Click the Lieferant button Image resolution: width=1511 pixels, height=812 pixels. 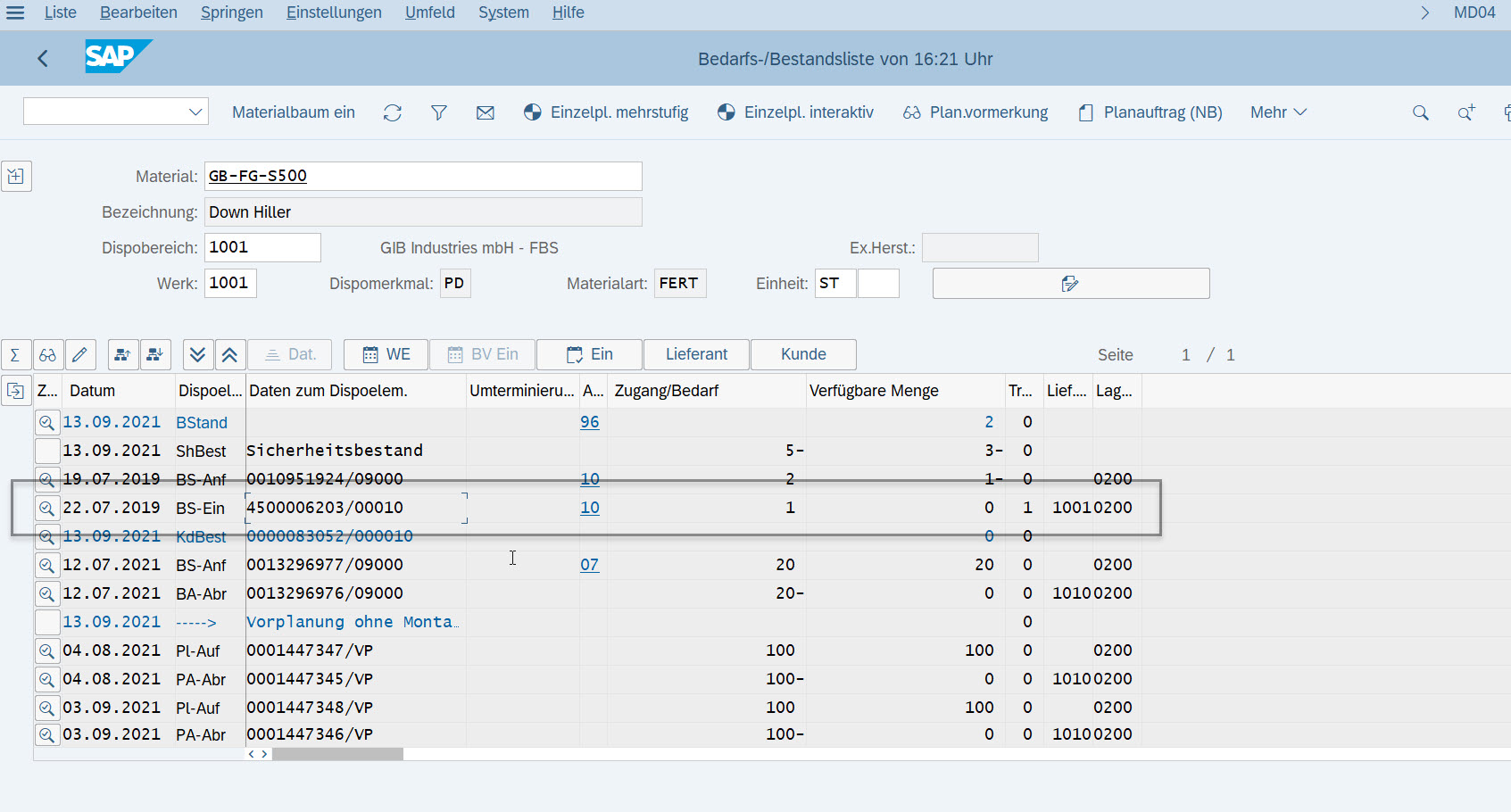point(696,354)
